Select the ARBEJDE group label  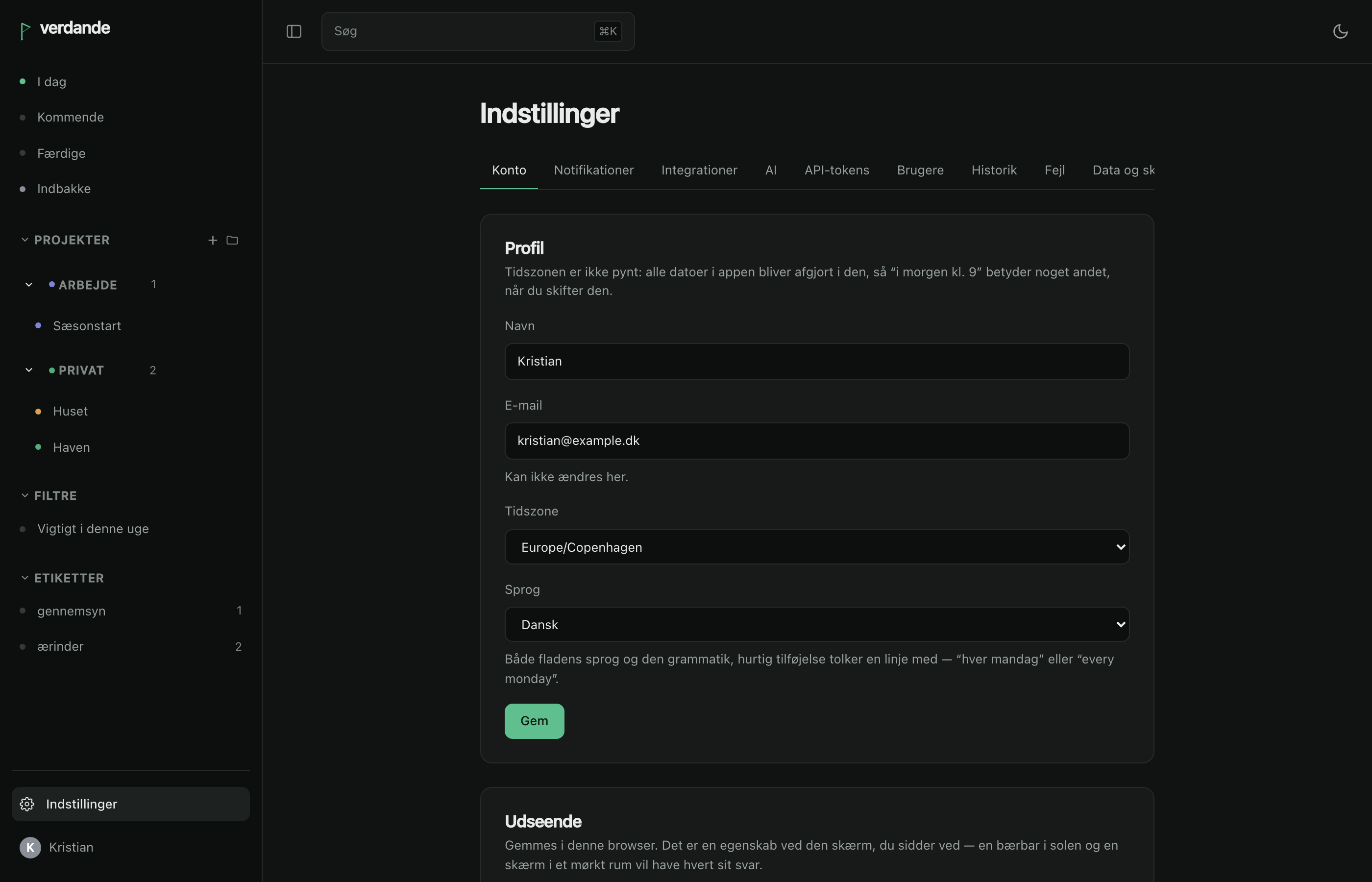tap(88, 285)
